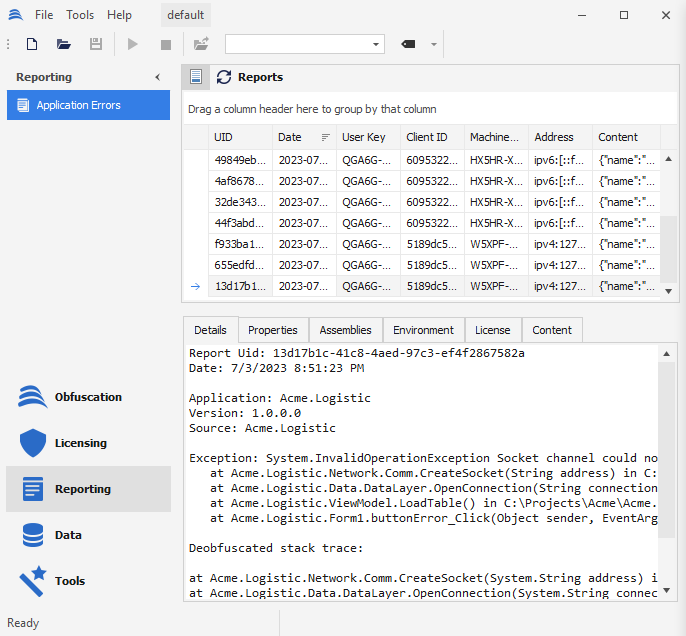This screenshot has width=686, height=636.
Task: Open the Data section
Action: point(68,535)
